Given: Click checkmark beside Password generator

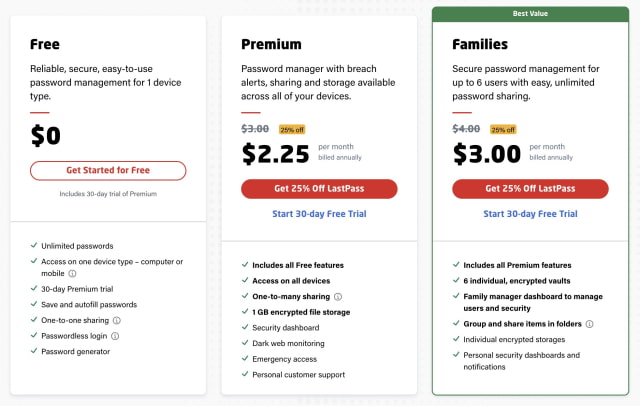Looking at the screenshot, I should (34, 351).
